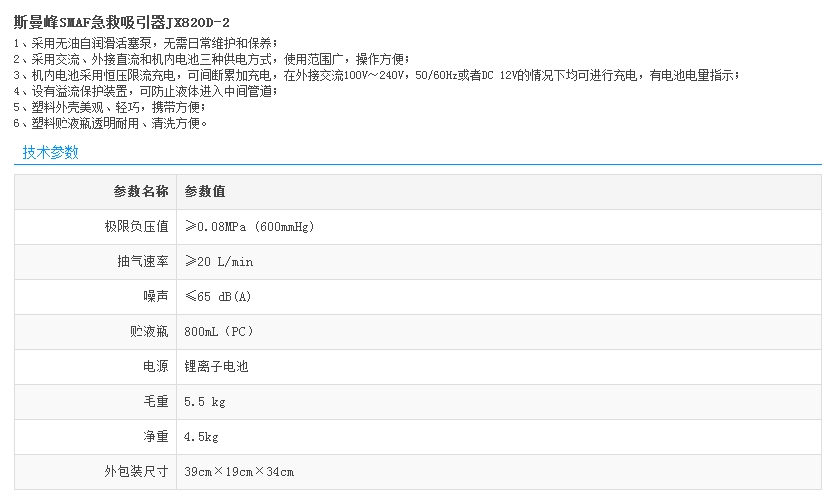Click feature line 4 about 溢流保护装置

coord(145,91)
